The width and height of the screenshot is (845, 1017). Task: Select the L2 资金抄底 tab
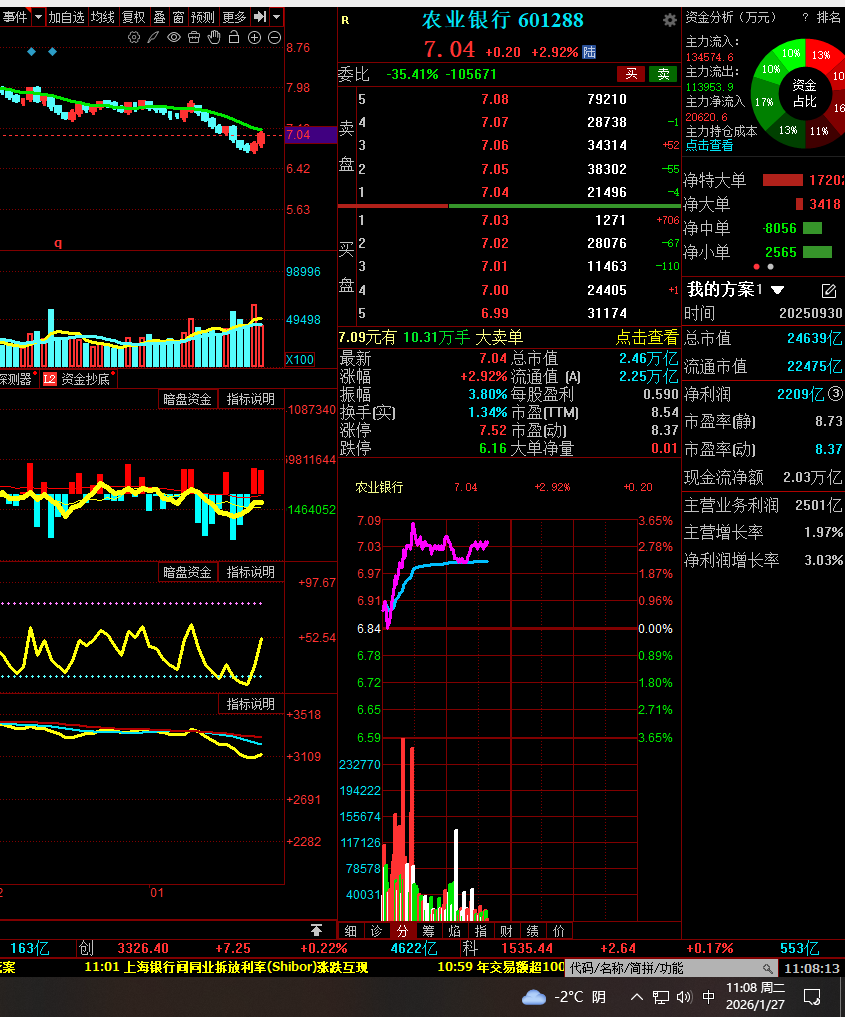pos(78,379)
